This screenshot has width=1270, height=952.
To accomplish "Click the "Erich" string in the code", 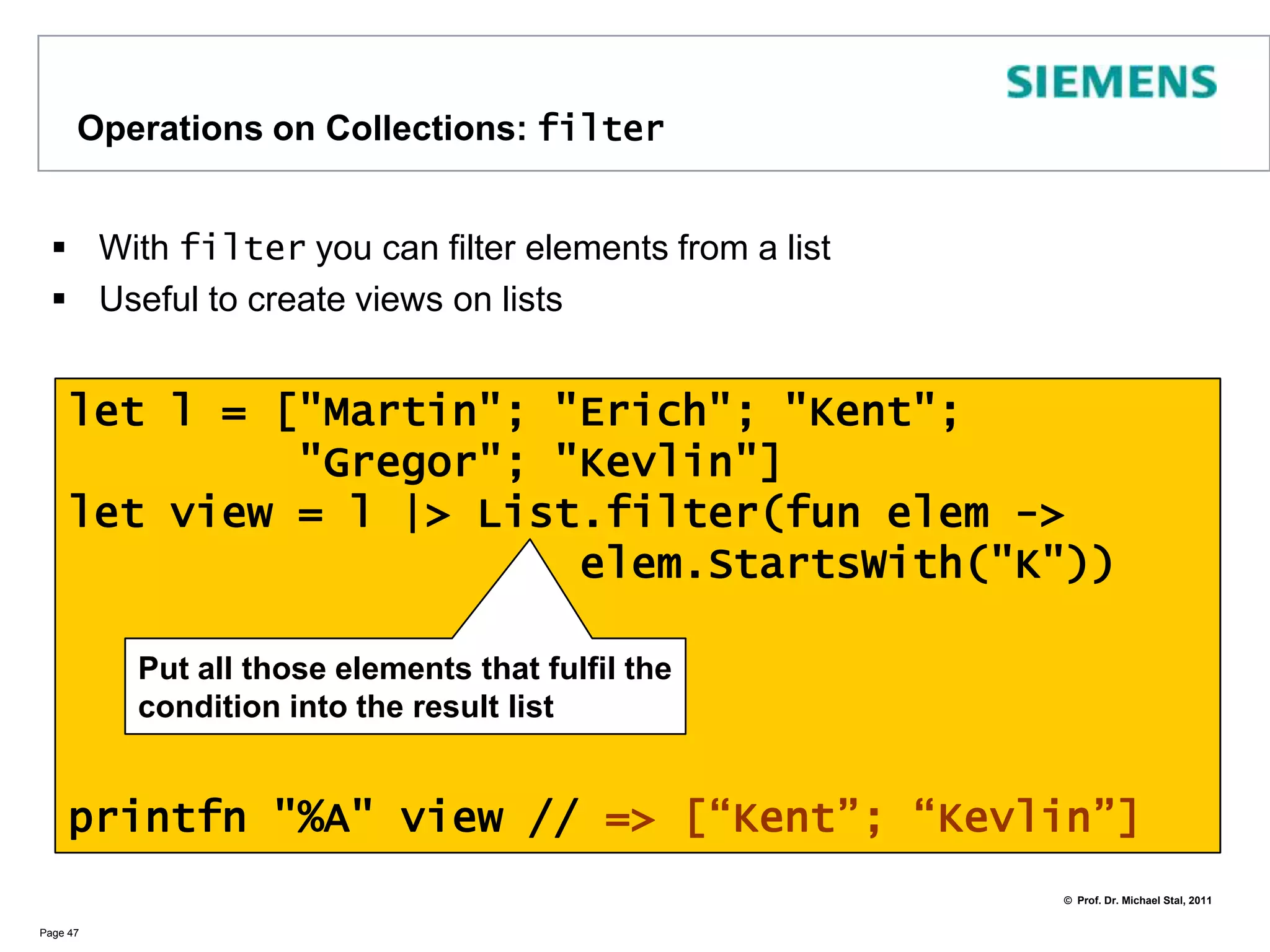I will click(642, 412).
